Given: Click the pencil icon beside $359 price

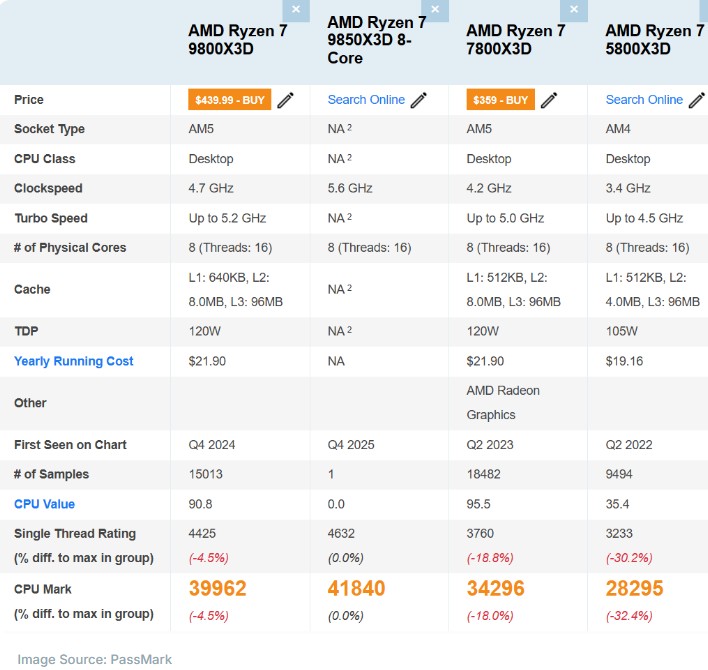Looking at the screenshot, I should 549,100.
